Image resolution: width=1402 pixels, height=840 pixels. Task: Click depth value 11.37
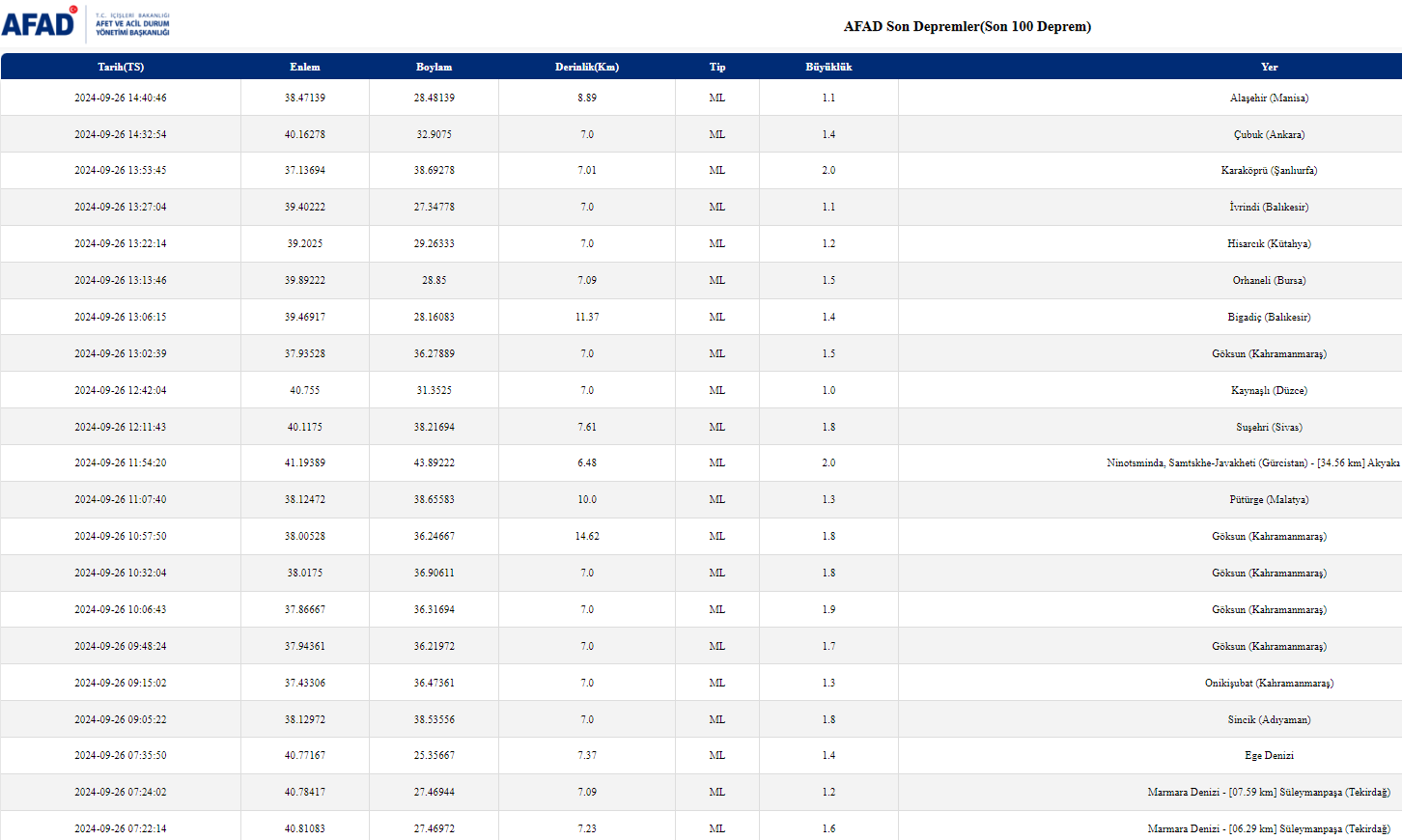[x=587, y=317]
